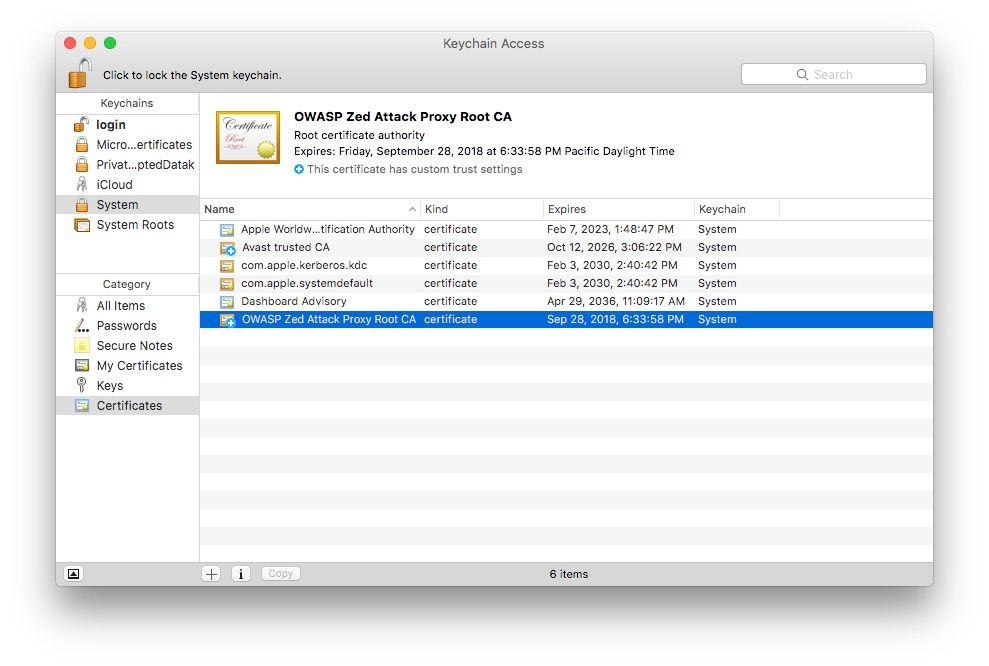Click the Passwords category pencil icon
Screen dimensions: 989x666
tap(82, 325)
